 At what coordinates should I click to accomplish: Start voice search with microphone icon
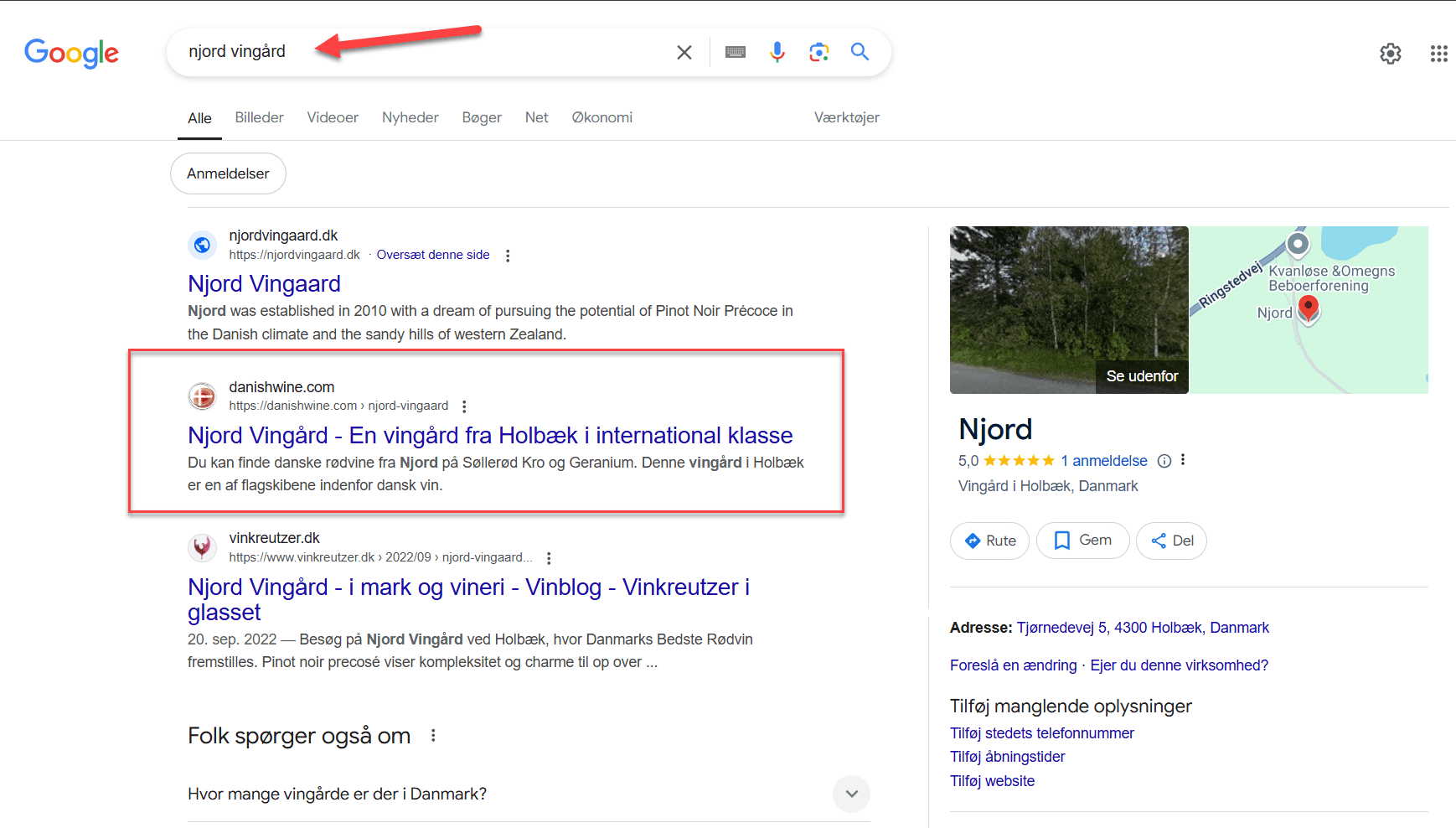pos(777,52)
